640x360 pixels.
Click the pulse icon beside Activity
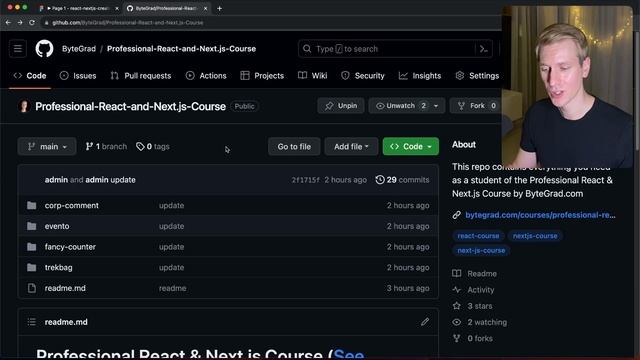tap(456, 290)
